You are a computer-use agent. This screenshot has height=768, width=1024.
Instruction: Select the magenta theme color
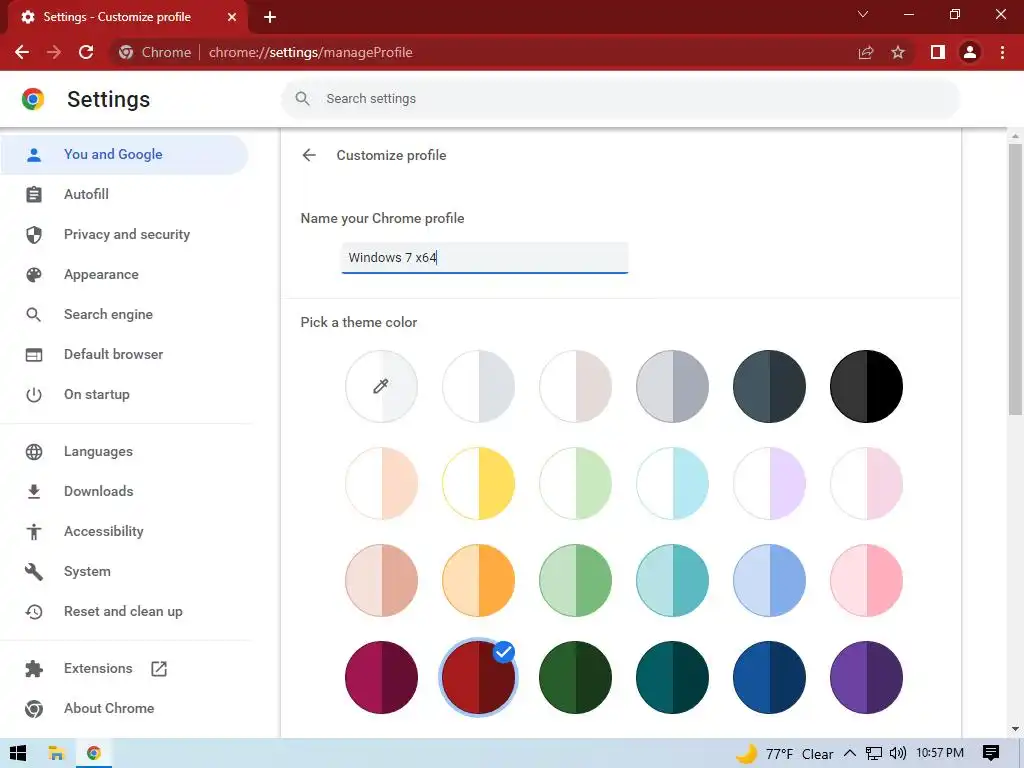click(x=381, y=677)
